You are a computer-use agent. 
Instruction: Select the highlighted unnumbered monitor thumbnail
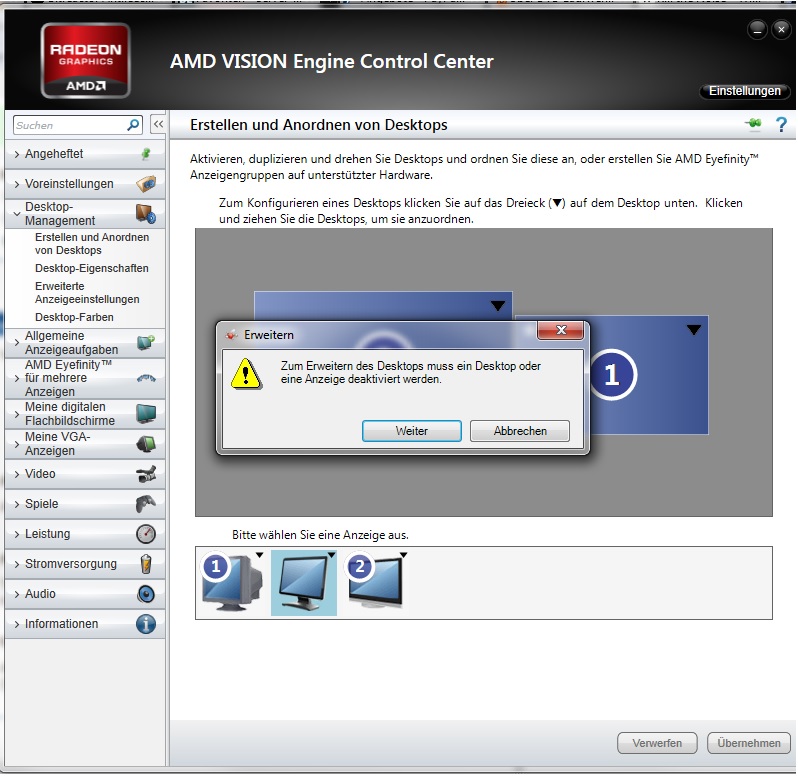tap(304, 583)
